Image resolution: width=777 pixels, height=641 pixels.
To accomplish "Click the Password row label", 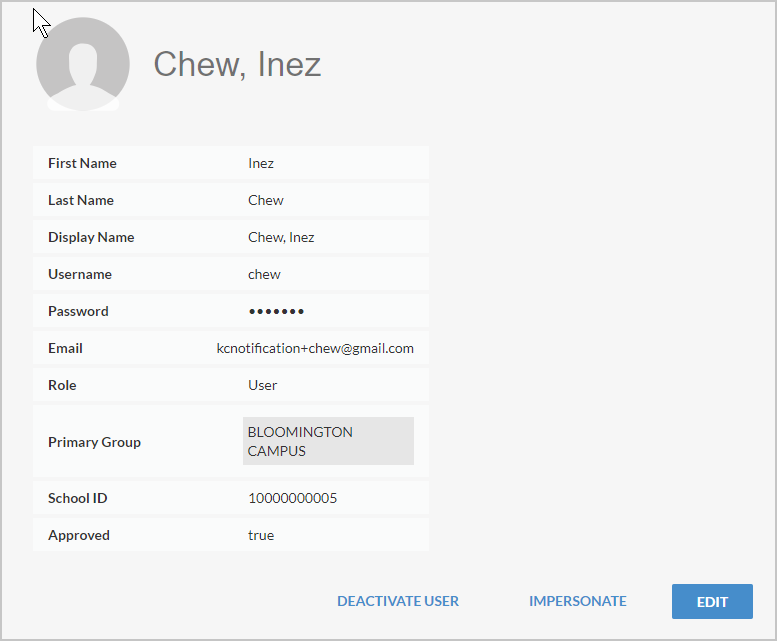I will (x=78, y=311).
